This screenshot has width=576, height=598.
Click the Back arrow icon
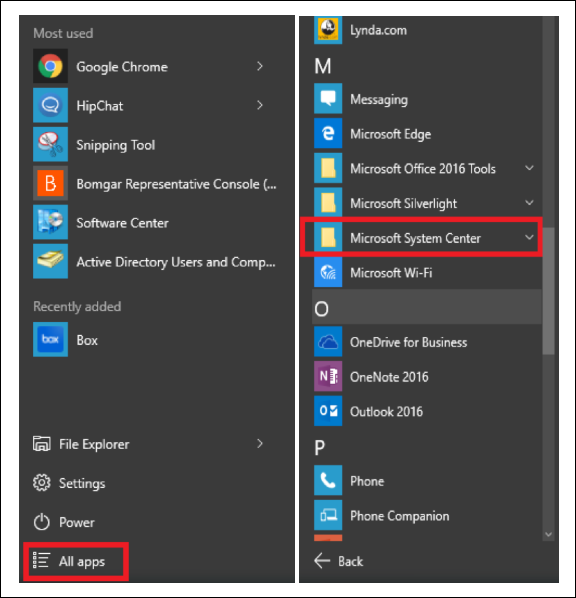(x=322, y=561)
